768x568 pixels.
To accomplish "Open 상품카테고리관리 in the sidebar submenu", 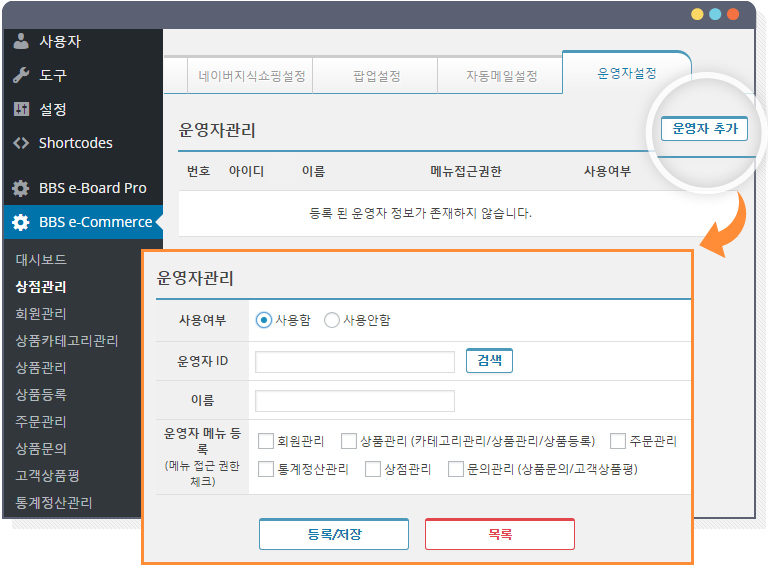I will coord(67,341).
